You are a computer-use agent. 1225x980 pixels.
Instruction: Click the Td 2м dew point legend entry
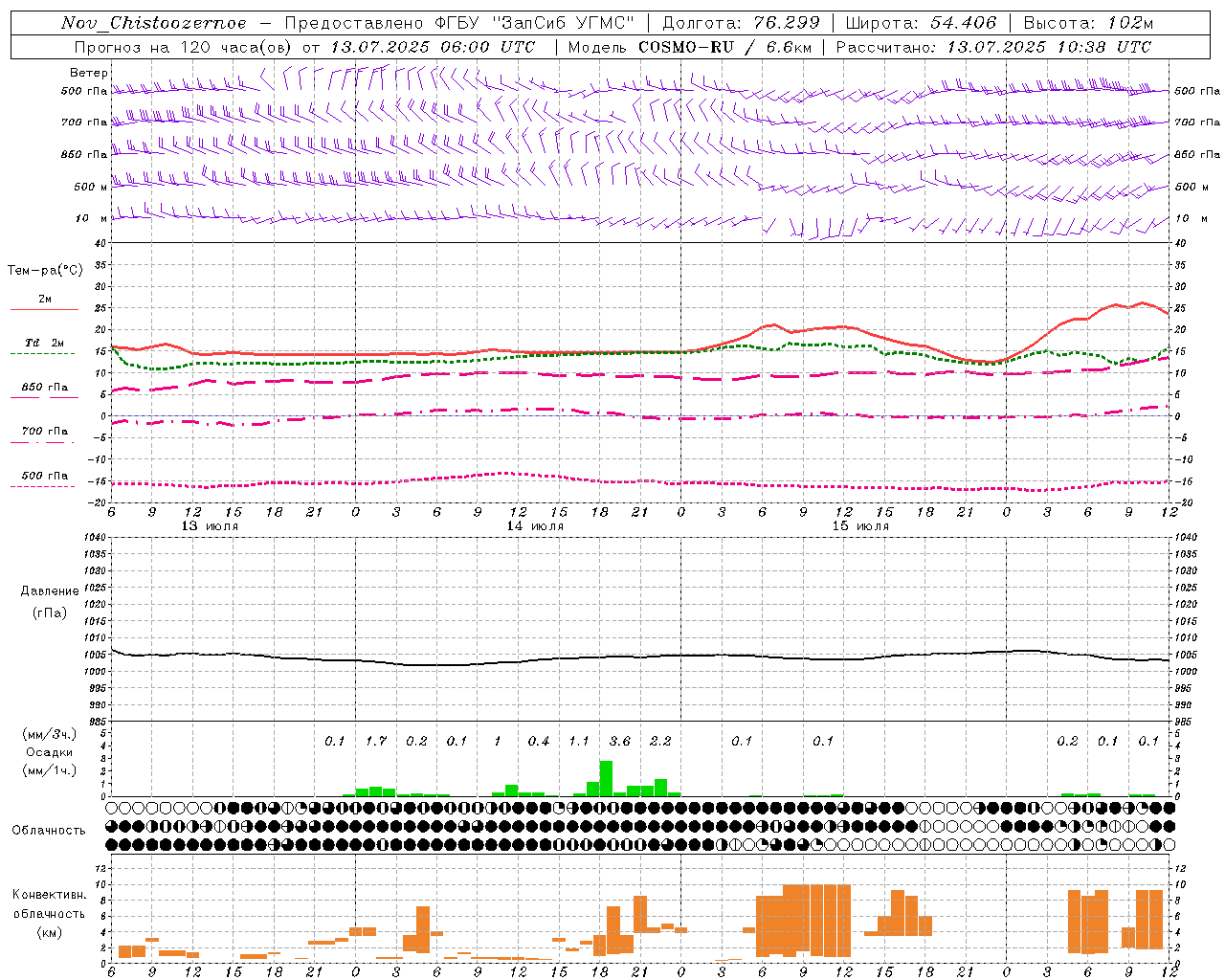pos(45,343)
